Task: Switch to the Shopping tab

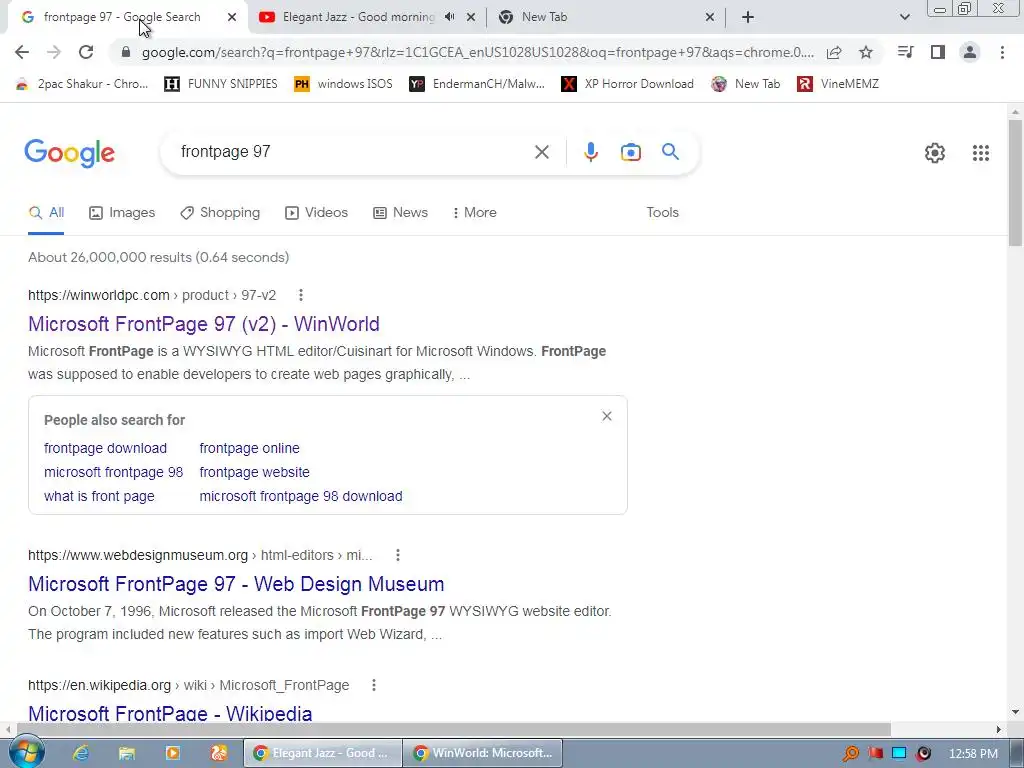Action: tap(220, 212)
